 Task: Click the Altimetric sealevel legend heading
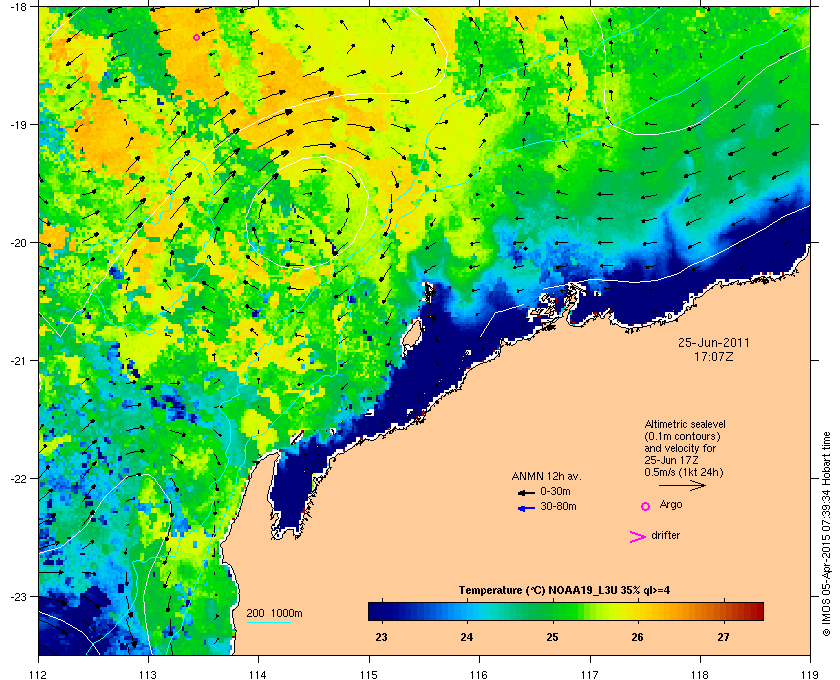point(685,424)
